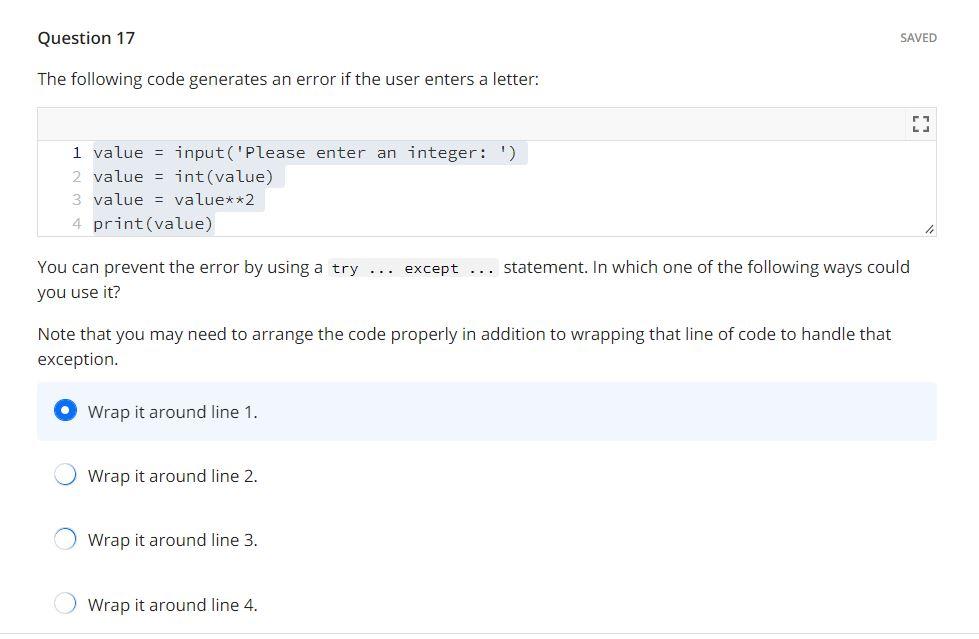Select answer option Wrap it around line 3
This screenshot has height=639, width=979.
tap(65, 538)
